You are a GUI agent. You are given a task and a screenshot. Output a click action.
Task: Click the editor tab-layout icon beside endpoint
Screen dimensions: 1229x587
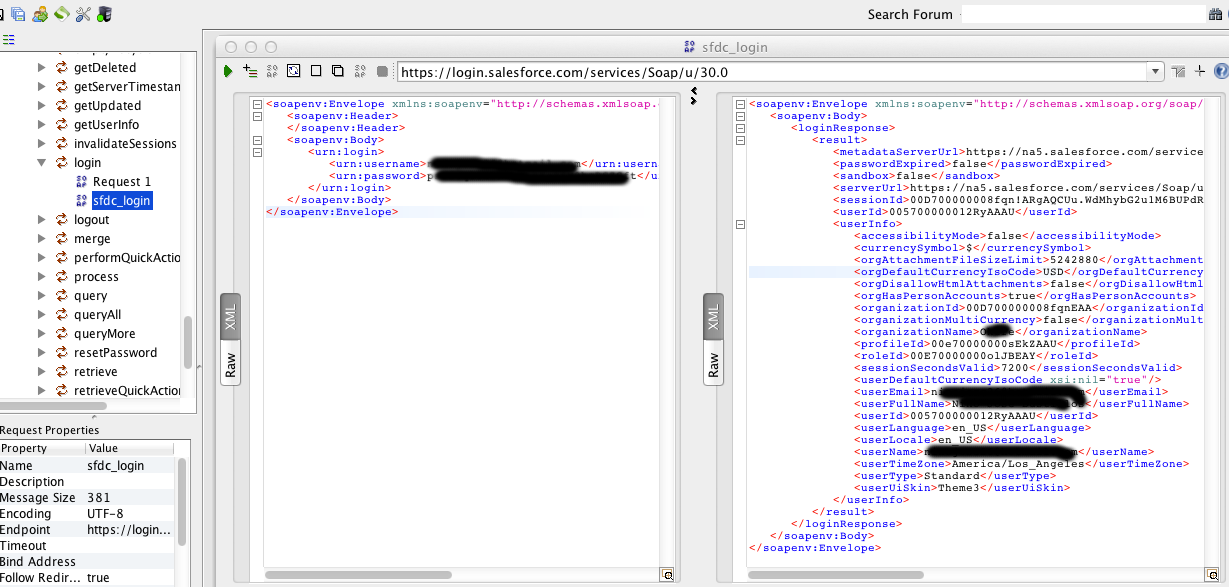1179,71
